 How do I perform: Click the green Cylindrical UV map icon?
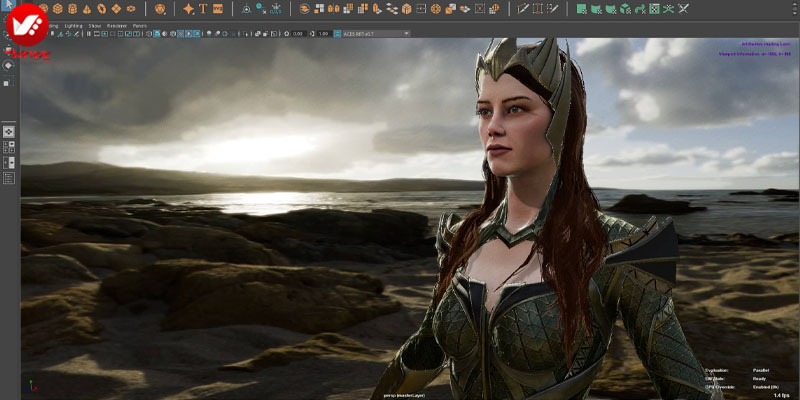[595, 9]
